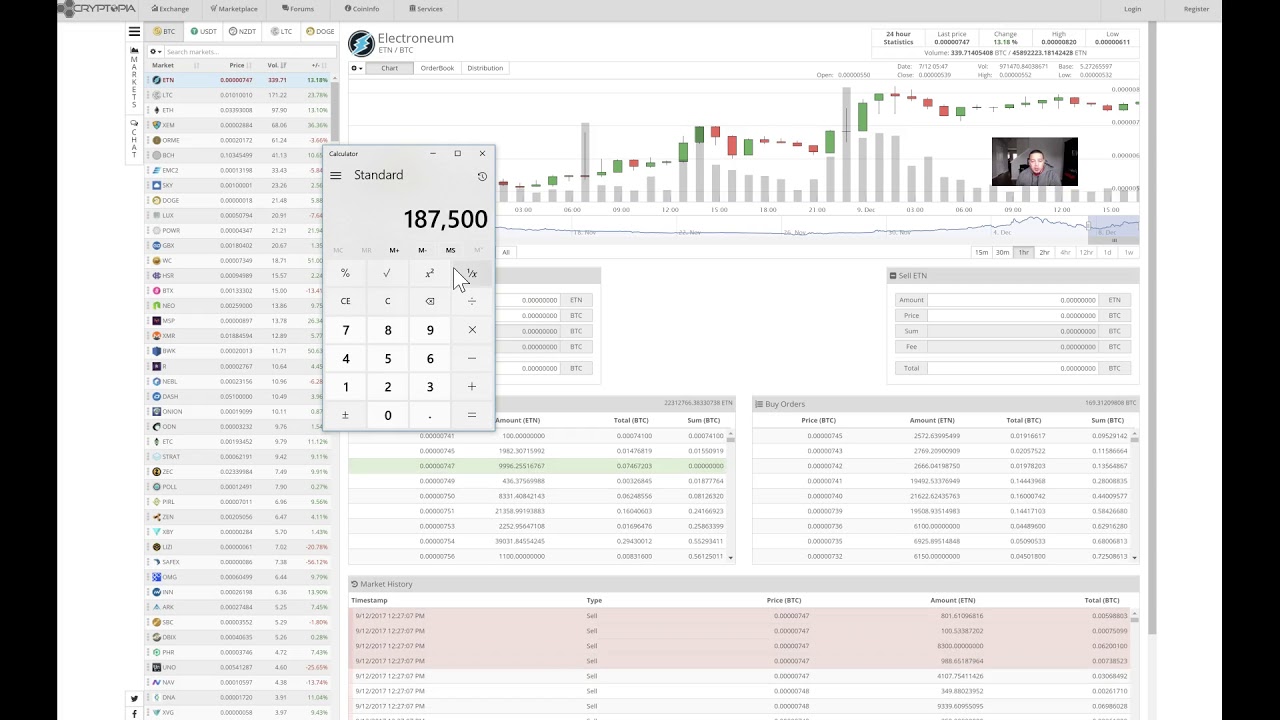Select the USDT base market tab

[x=204, y=31]
